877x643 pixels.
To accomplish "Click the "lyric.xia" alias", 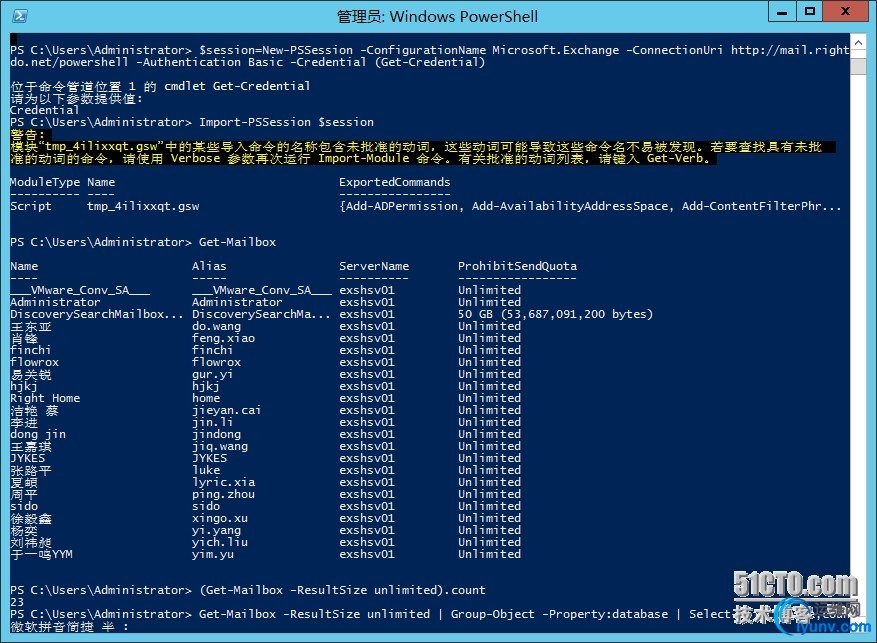I will 223,483.
